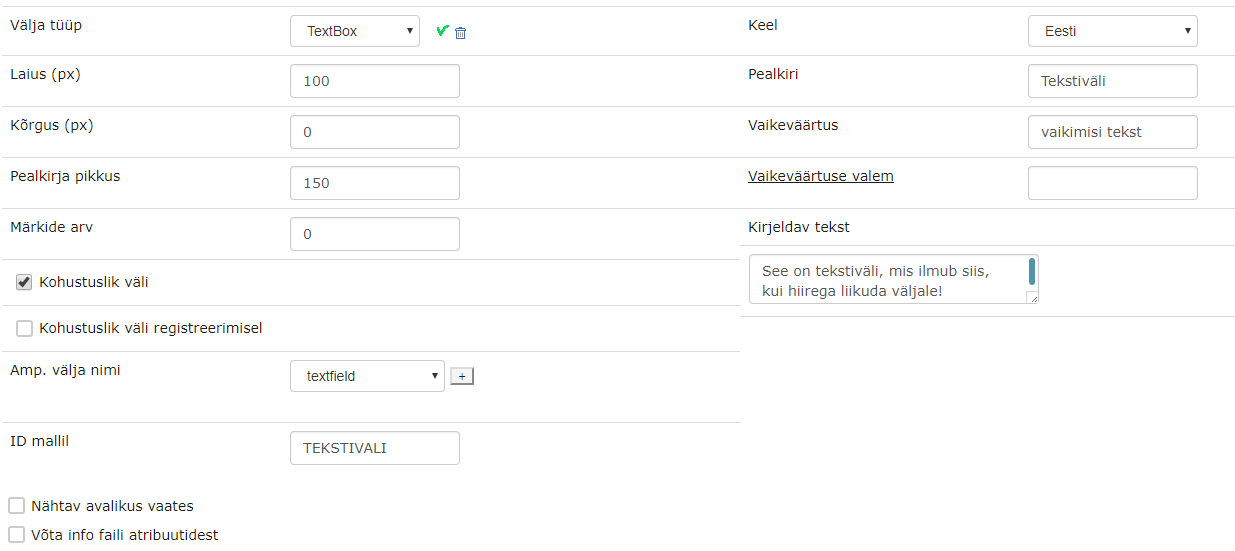Open the Amp. välja nimi dropdown

point(367,376)
